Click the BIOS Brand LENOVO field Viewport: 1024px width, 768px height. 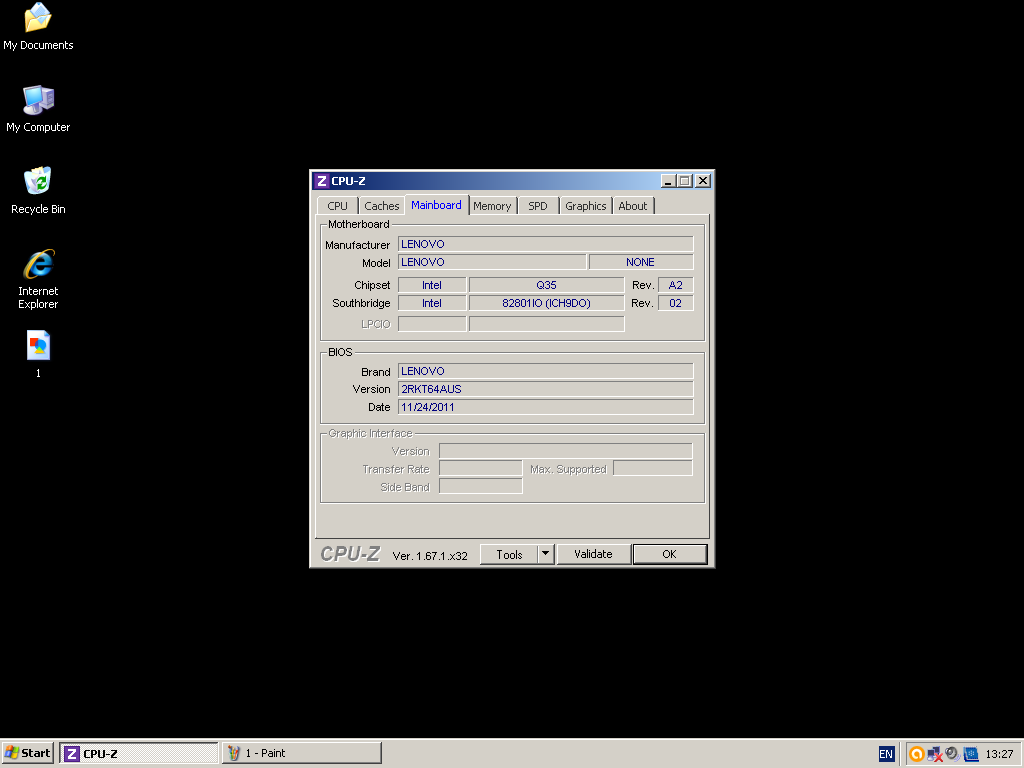click(545, 371)
